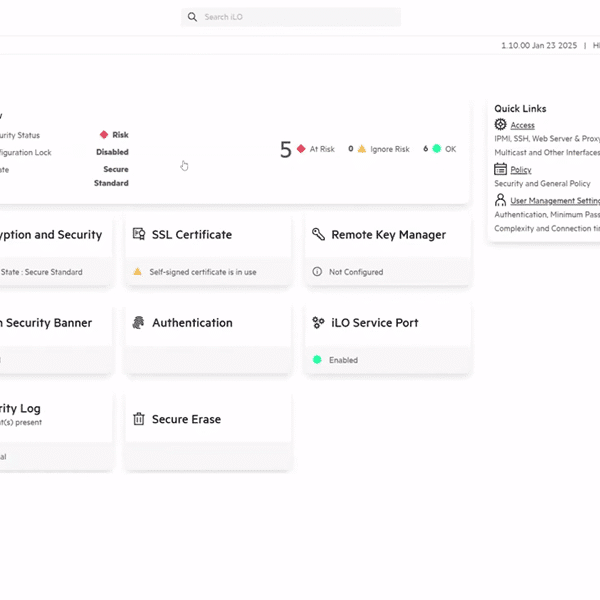The height and width of the screenshot is (600, 600).
Task: Click the iLO Service Port icon
Action: (x=318, y=323)
